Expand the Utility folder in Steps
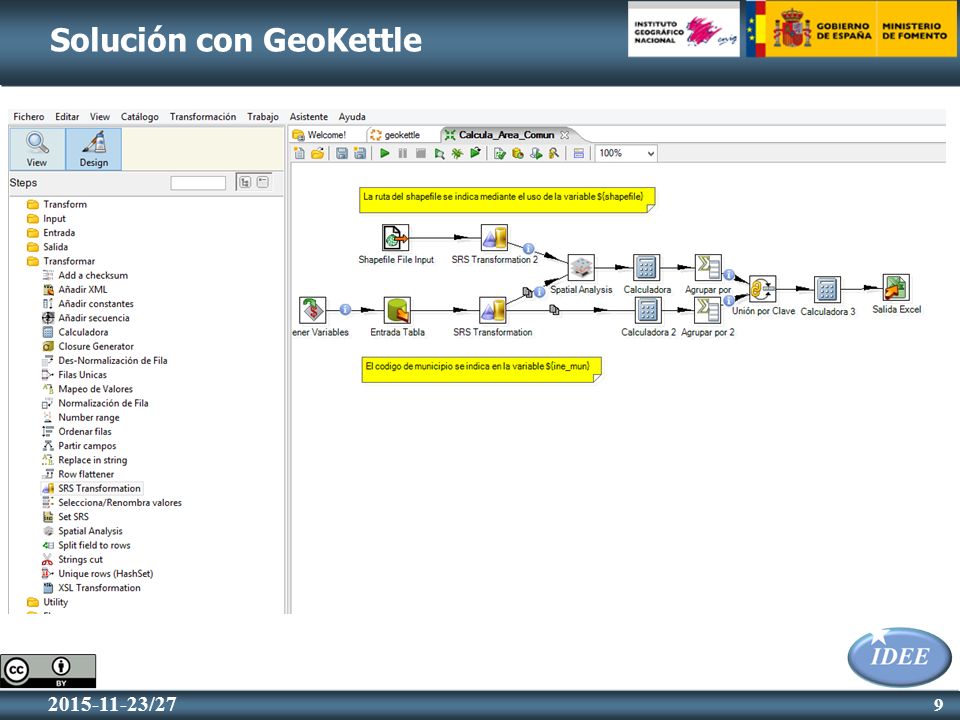 coord(48,602)
